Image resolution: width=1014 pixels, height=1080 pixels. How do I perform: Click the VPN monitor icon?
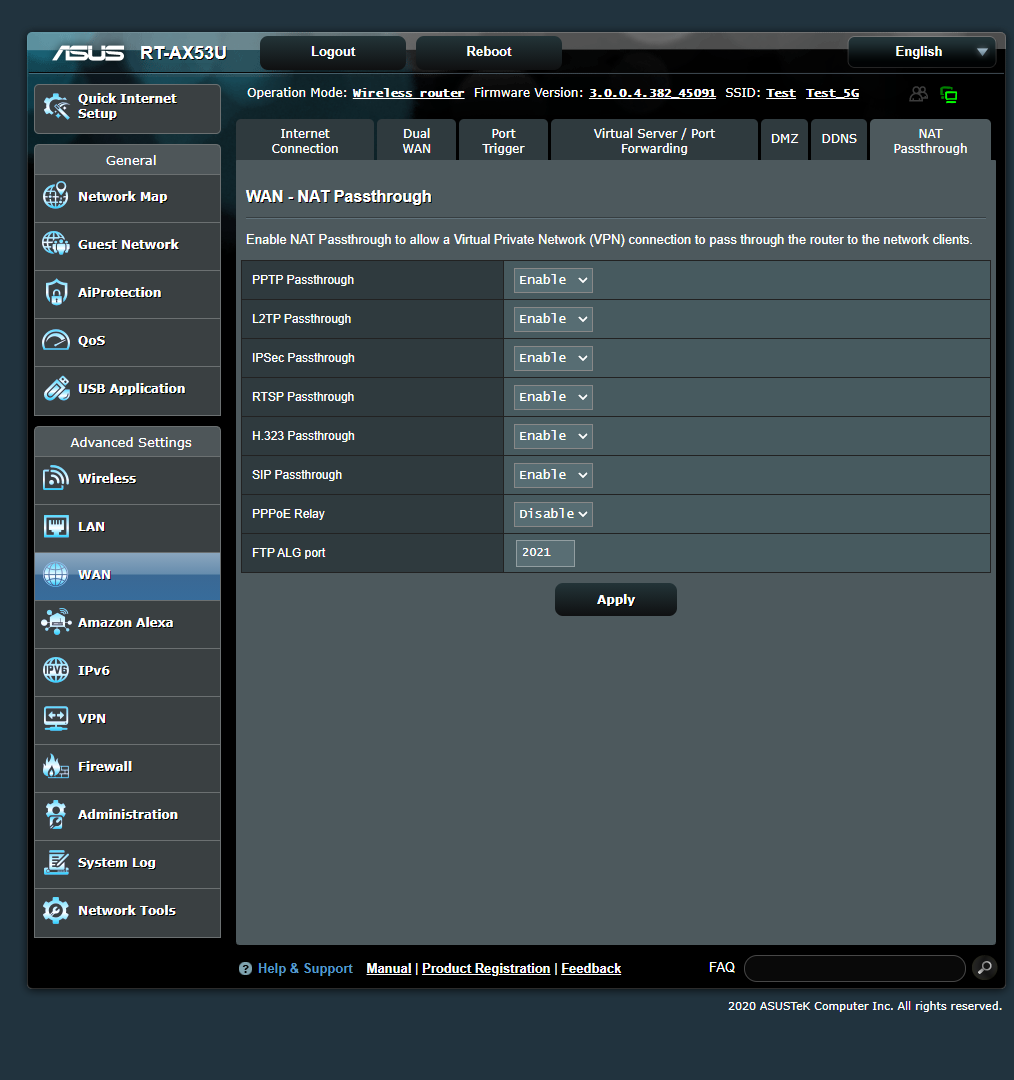[x=56, y=718]
